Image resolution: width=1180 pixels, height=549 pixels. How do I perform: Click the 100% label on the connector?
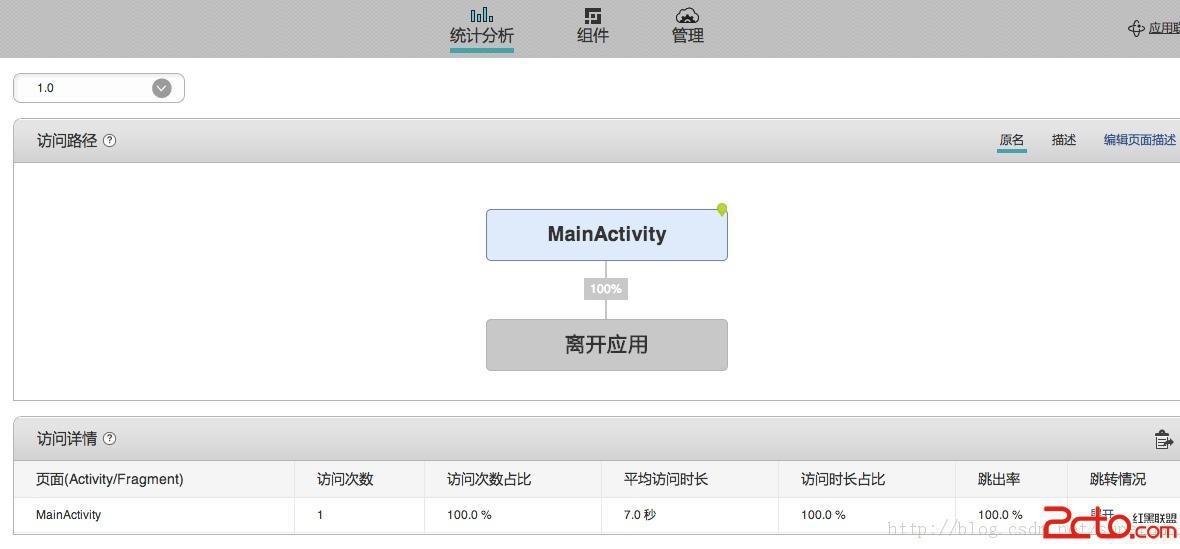coord(606,289)
